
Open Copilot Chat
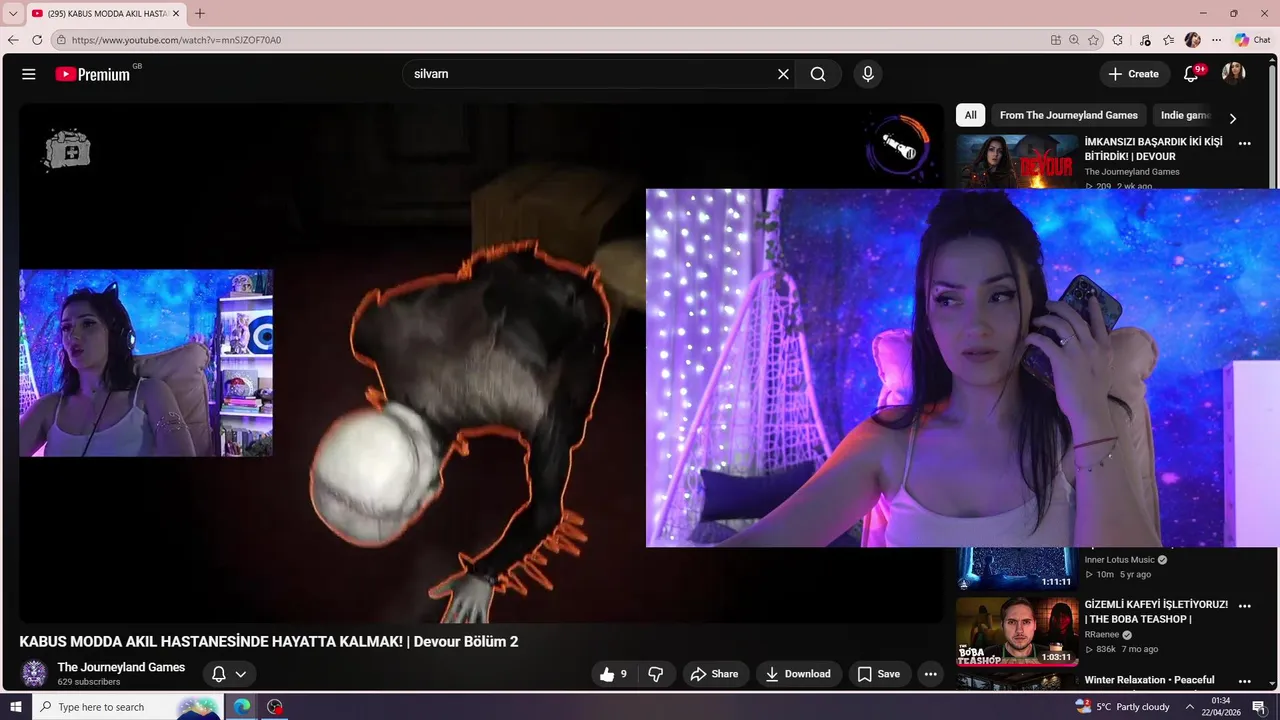tap(1253, 40)
